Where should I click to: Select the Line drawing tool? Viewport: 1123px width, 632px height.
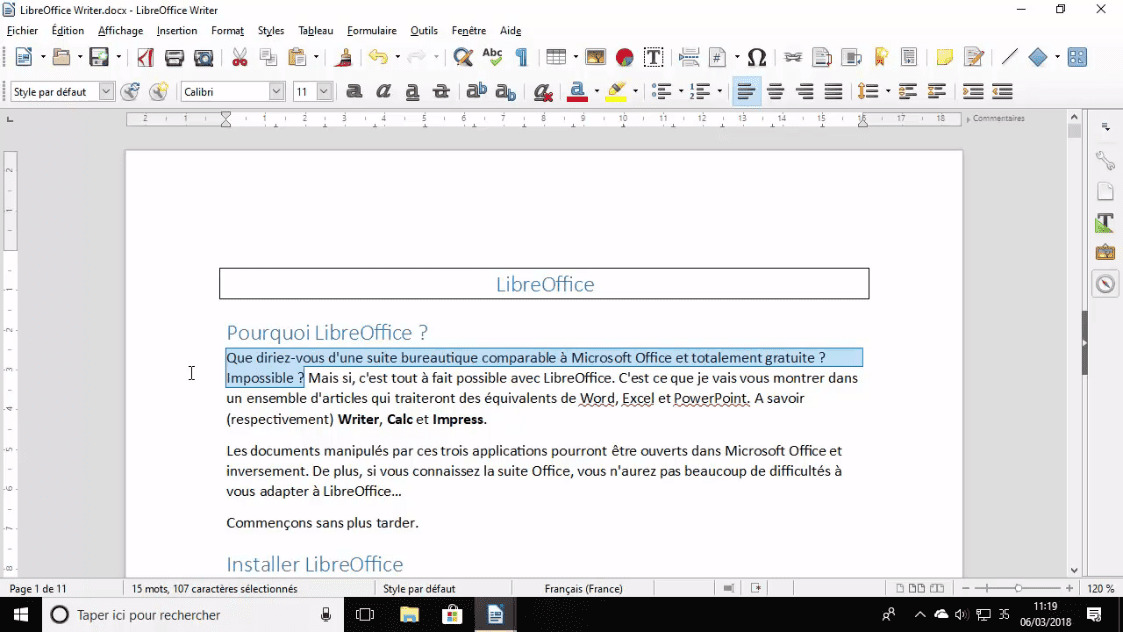[1009, 57]
